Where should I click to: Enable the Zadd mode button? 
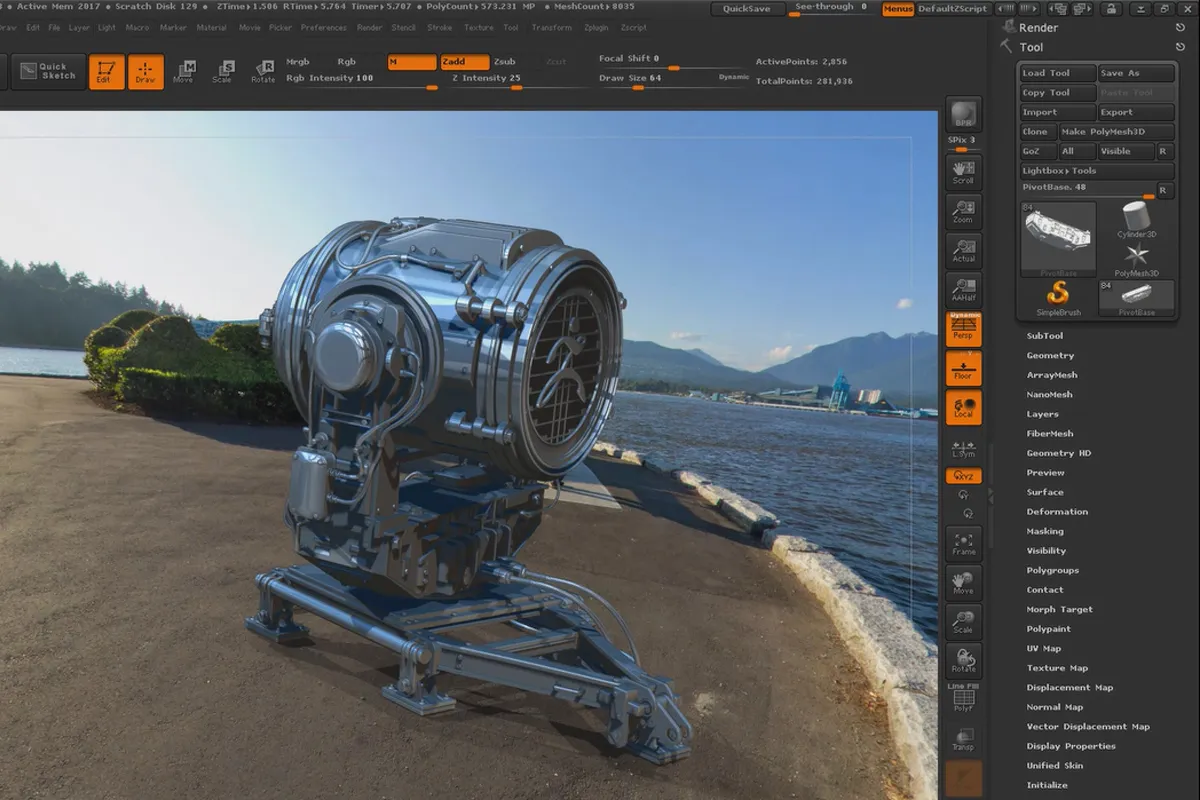[465, 62]
